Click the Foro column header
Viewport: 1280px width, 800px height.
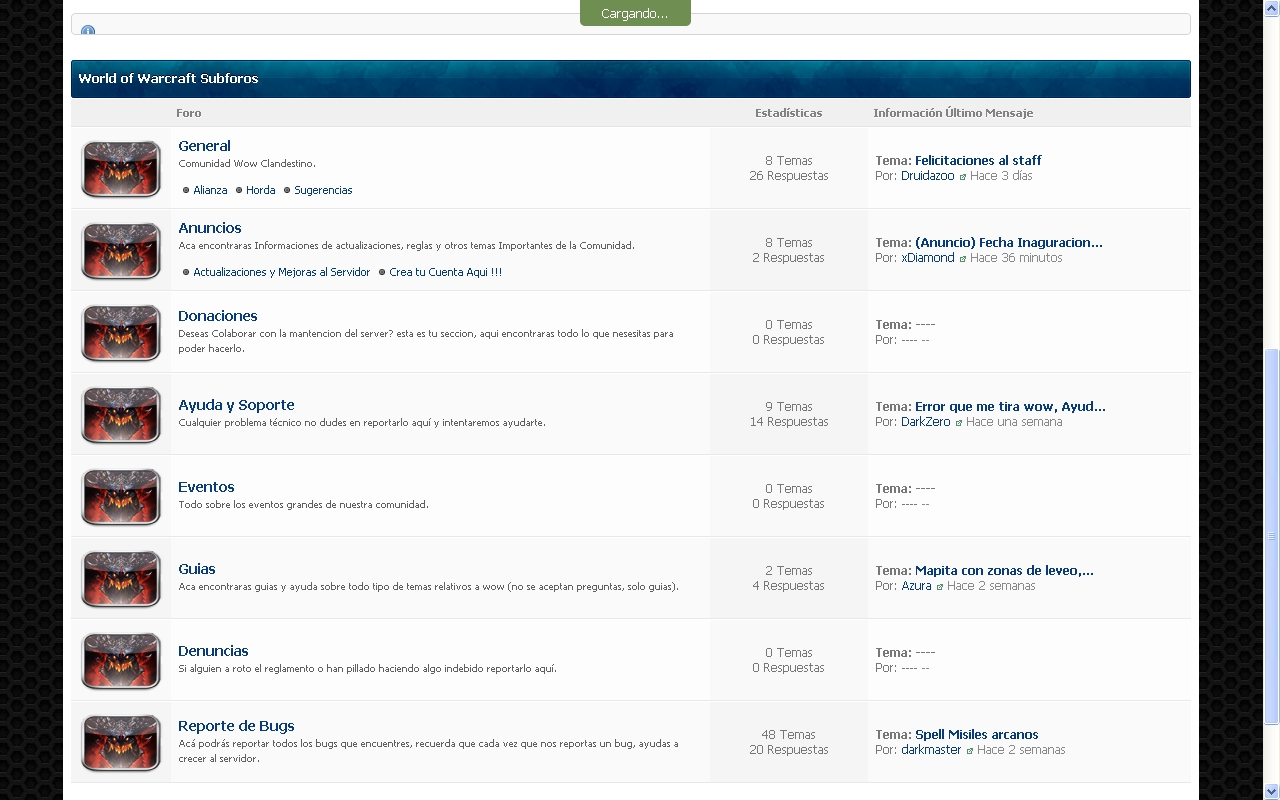[188, 113]
